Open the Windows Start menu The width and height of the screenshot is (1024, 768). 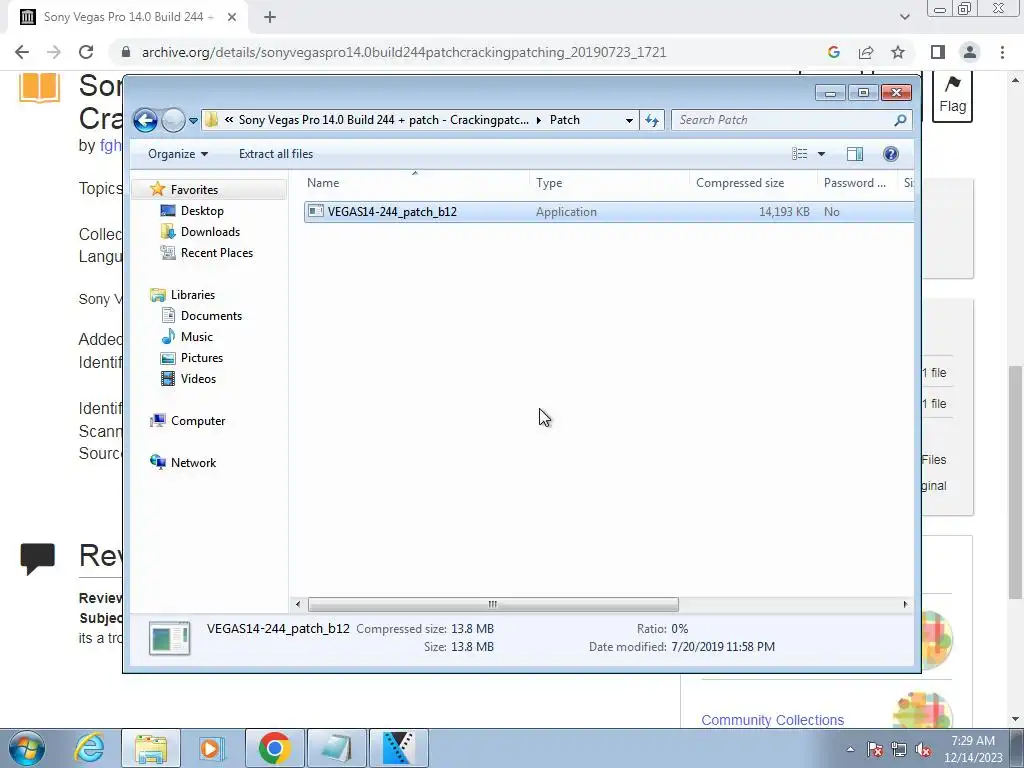coord(27,748)
